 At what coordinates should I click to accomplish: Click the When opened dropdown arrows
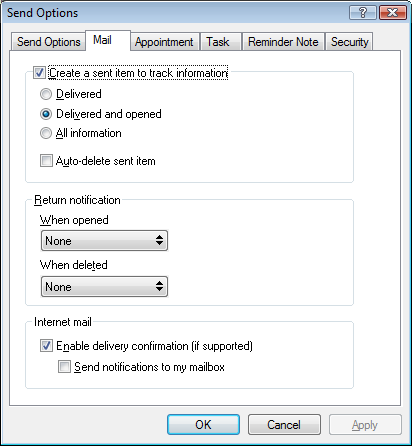[160, 240]
